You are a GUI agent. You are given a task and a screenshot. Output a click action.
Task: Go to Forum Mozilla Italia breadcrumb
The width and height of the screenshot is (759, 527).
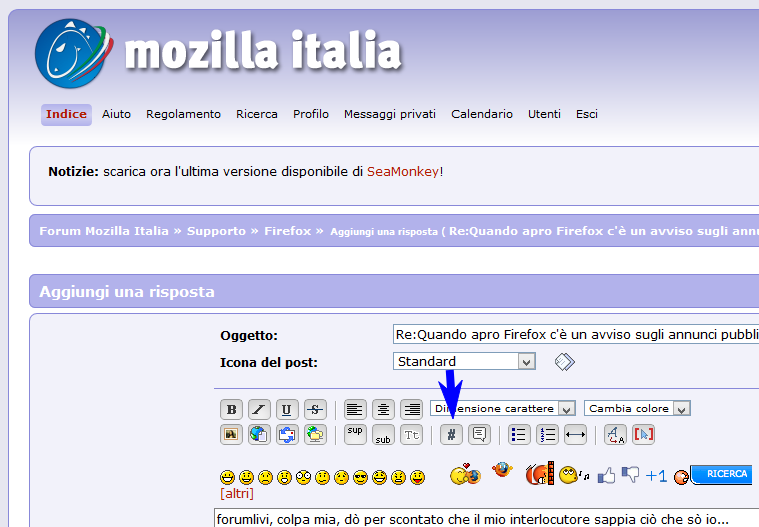tap(104, 231)
